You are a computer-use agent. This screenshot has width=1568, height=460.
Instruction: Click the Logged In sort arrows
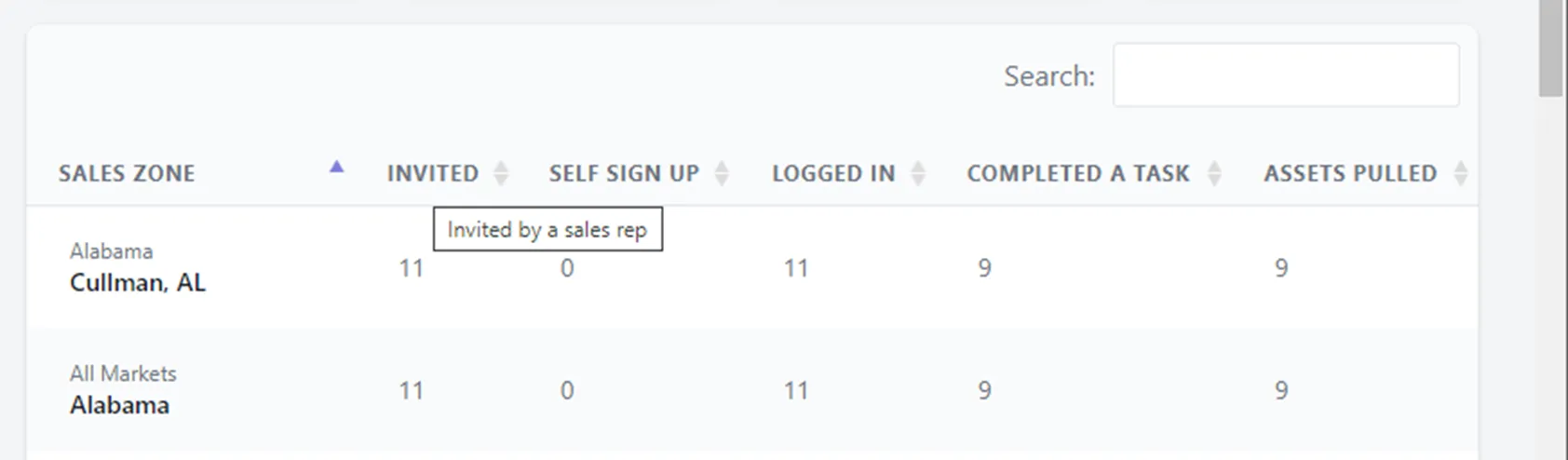(x=918, y=173)
